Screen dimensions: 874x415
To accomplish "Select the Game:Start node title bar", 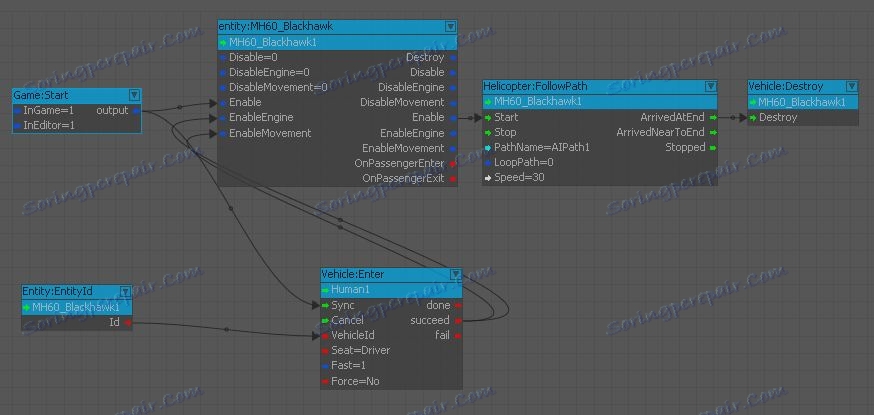I will pyautogui.click(x=77, y=95).
